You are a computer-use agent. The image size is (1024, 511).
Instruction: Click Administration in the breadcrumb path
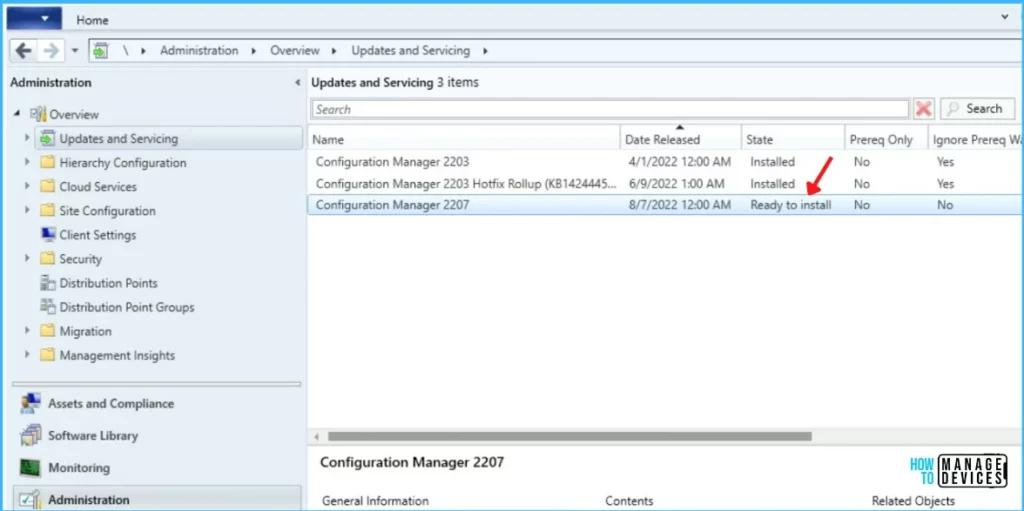(x=199, y=50)
